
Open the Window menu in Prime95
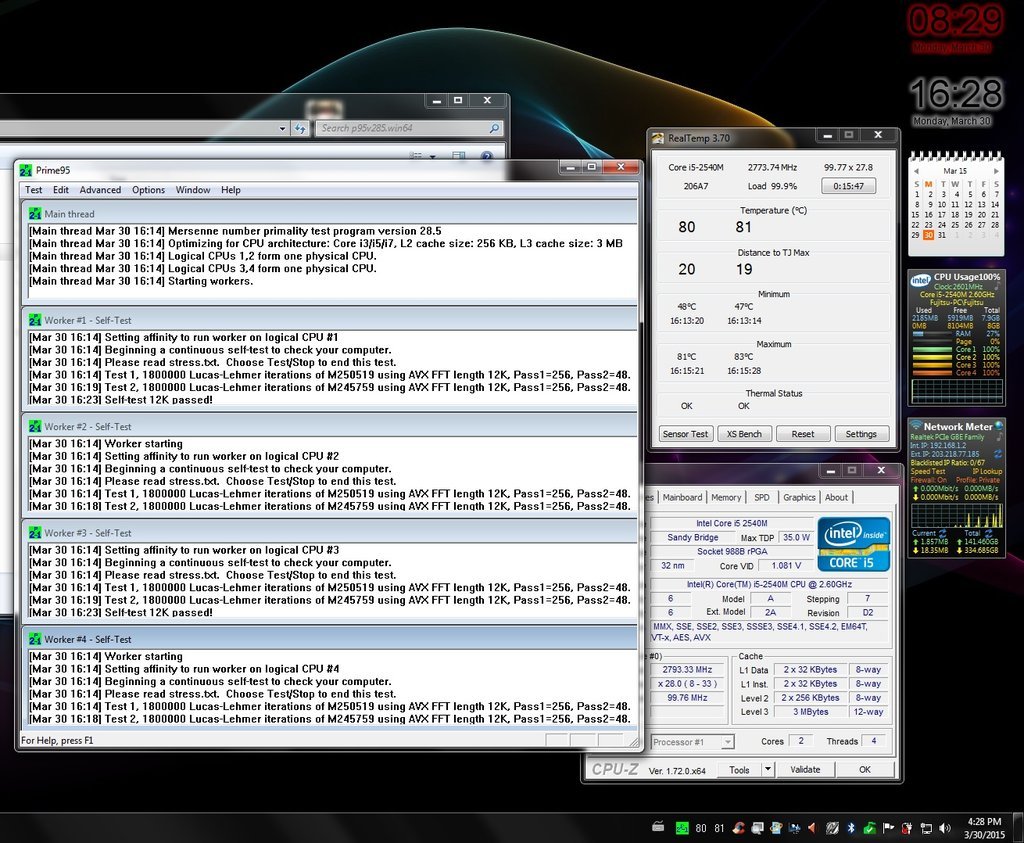(193, 190)
